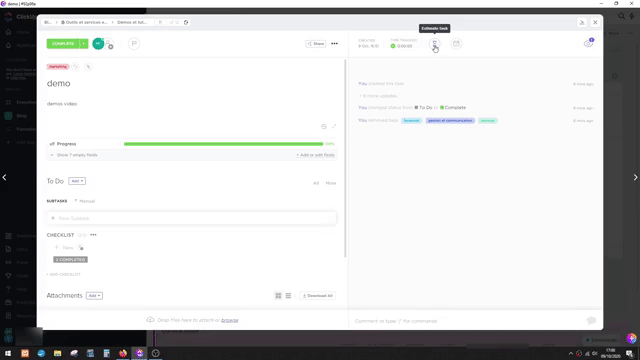Screen dimensions: 640x360
Task: Click the Share button
Action: tap(316, 44)
